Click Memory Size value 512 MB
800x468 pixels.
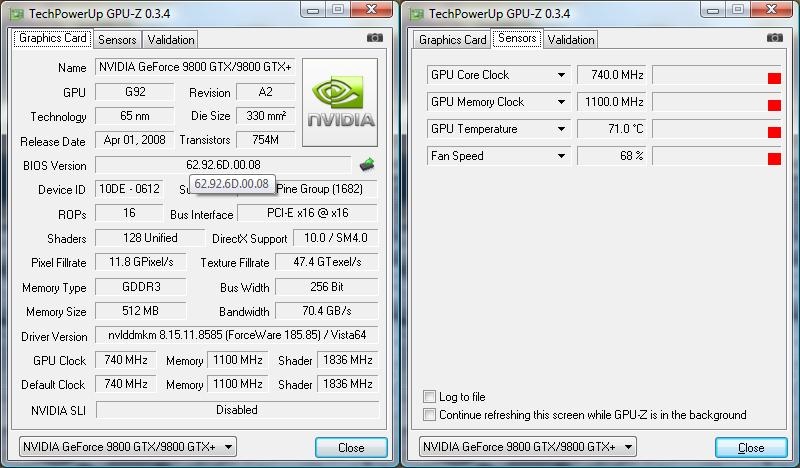click(141, 311)
